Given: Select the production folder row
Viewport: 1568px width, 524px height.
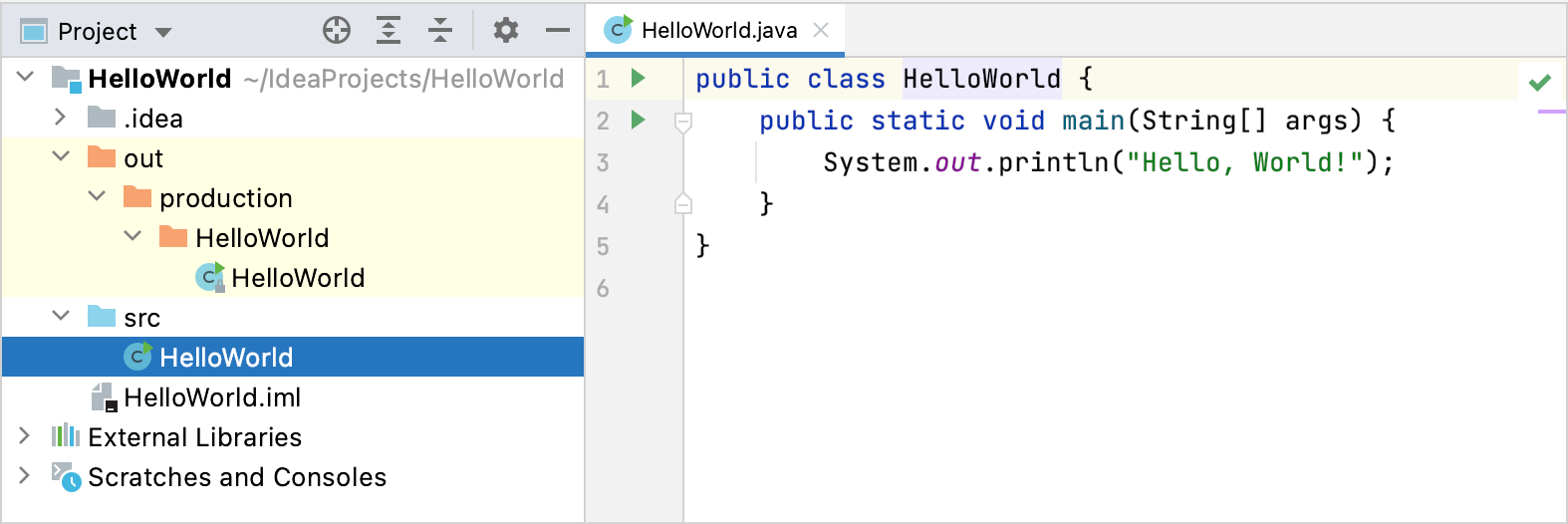Looking at the screenshot, I should click(293, 198).
